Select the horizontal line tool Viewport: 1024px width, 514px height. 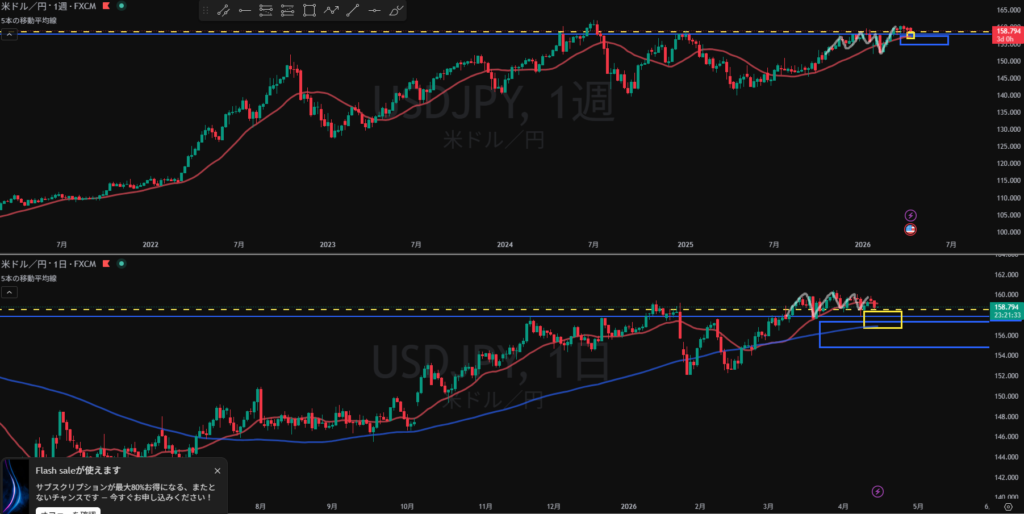pyautogui.click(x=375, y=11)
